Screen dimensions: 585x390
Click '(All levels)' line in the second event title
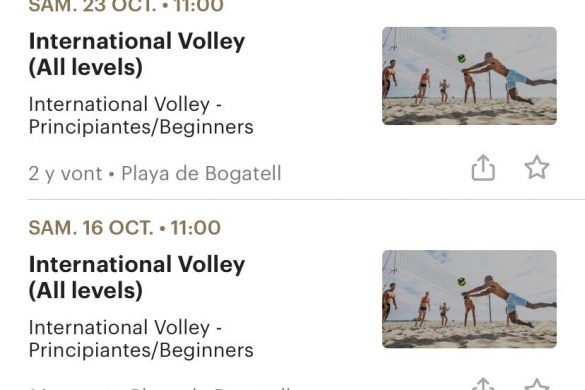coord(86,291)
